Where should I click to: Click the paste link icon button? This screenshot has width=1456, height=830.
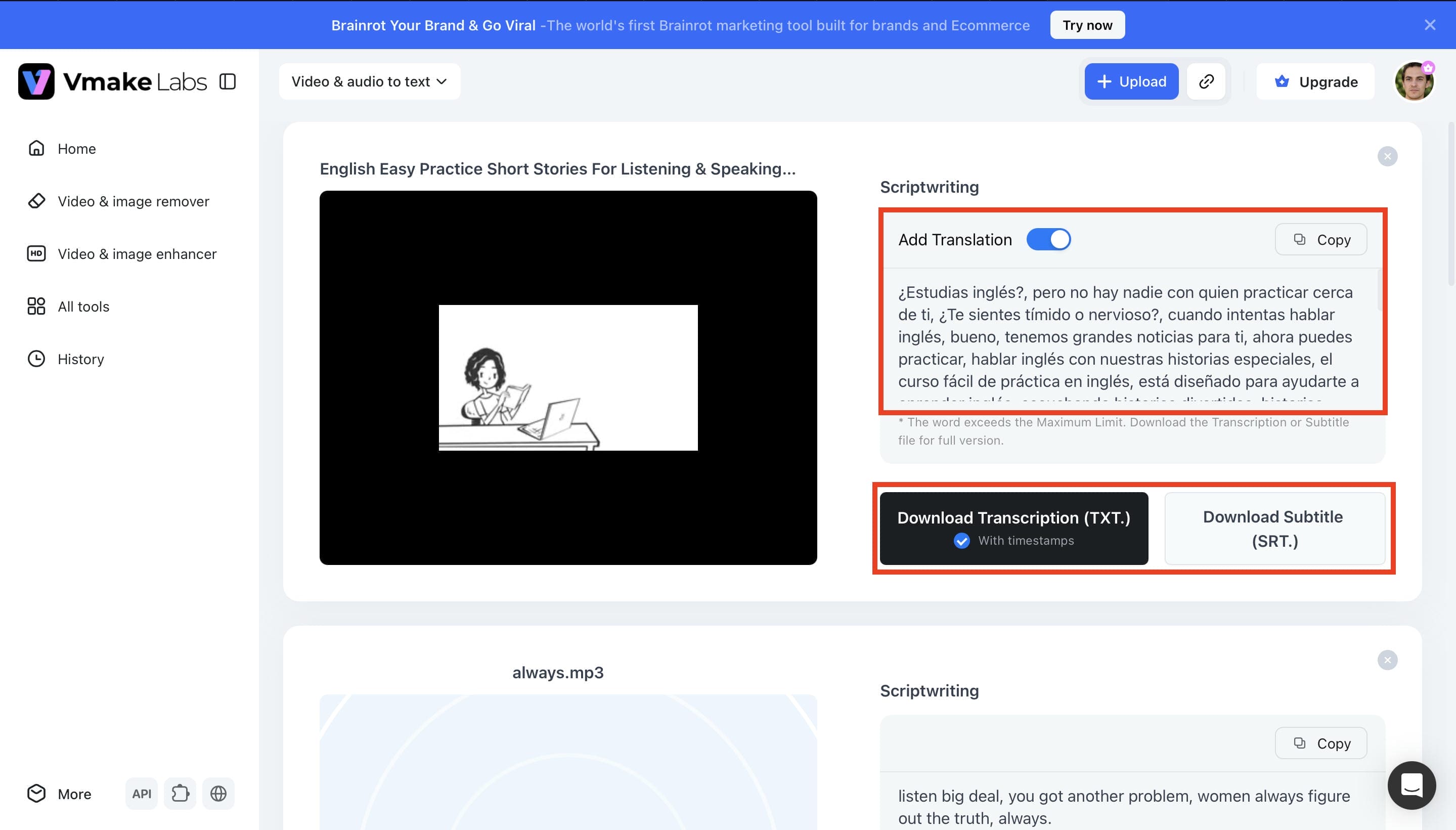(1206, 81)
